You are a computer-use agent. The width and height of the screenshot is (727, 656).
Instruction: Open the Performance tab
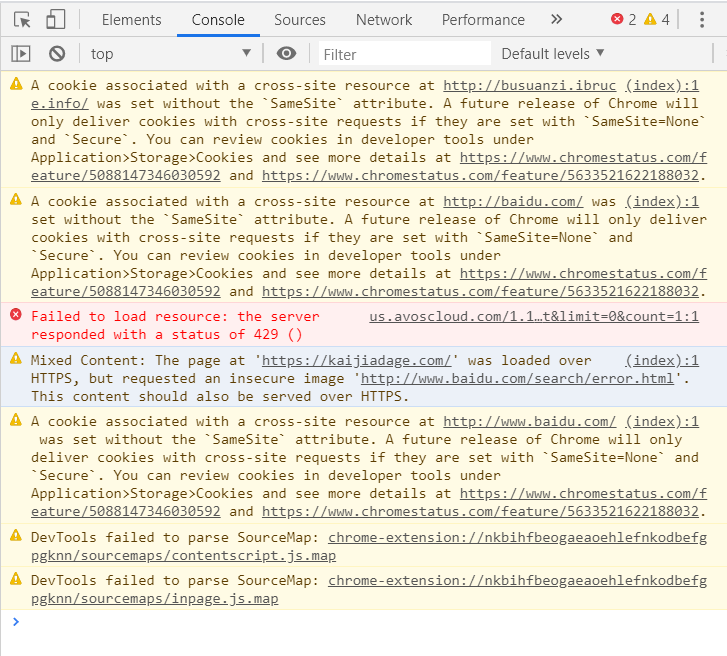click(483, 19)
